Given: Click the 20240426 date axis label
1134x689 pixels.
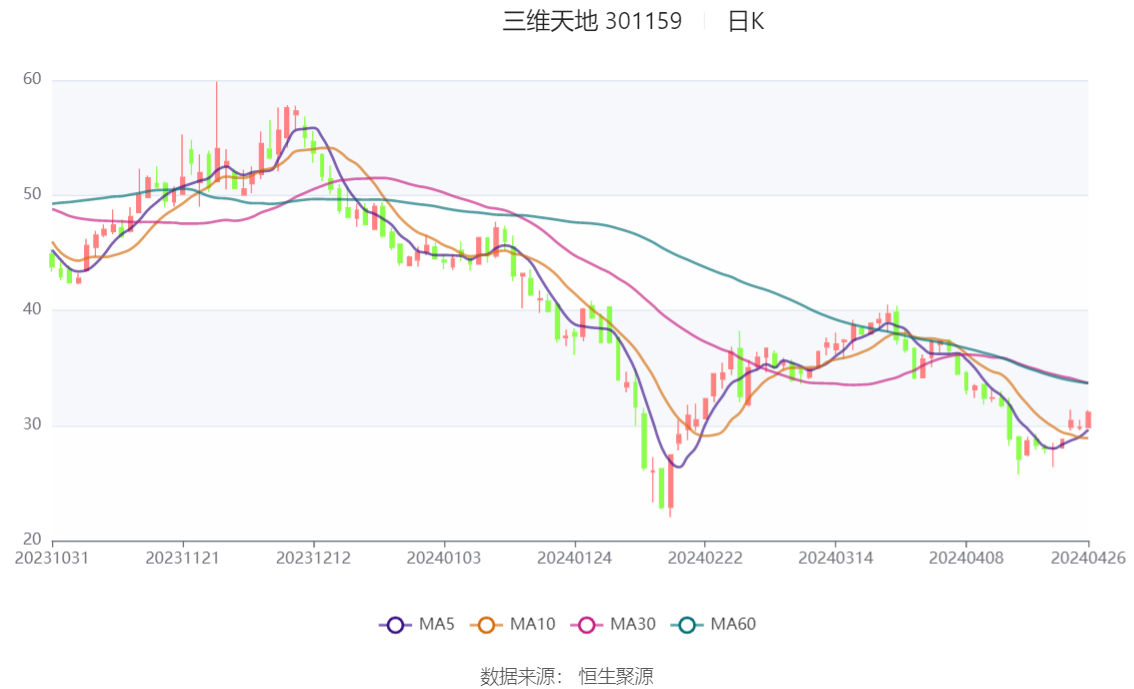Looking at the screenshot, I should 1087,558.
